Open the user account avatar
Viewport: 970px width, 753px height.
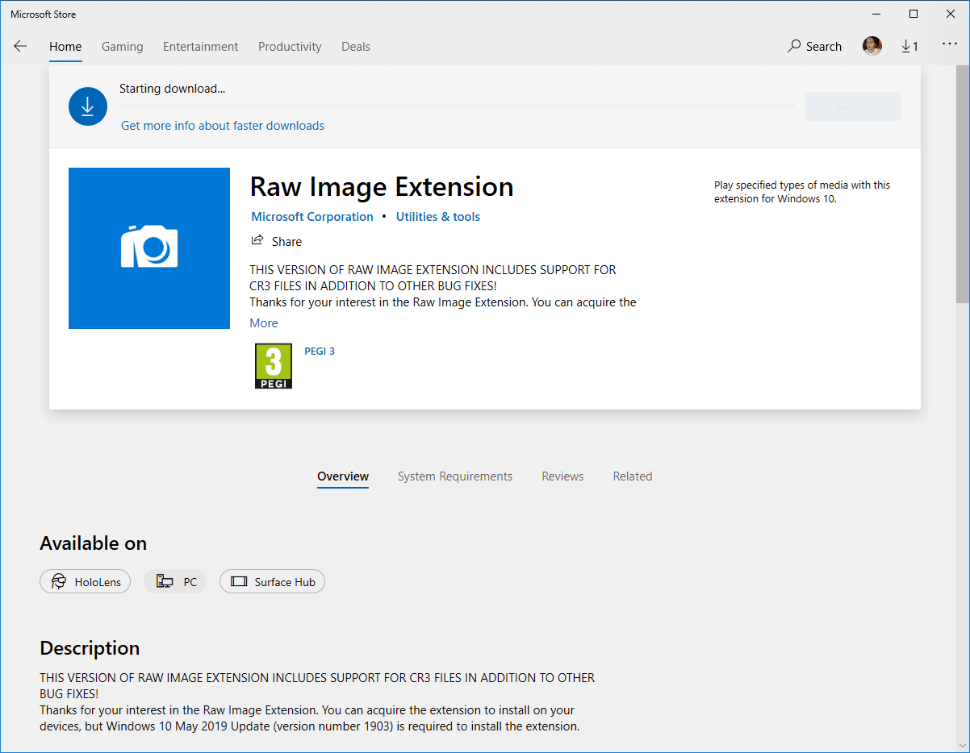[872, 46]
